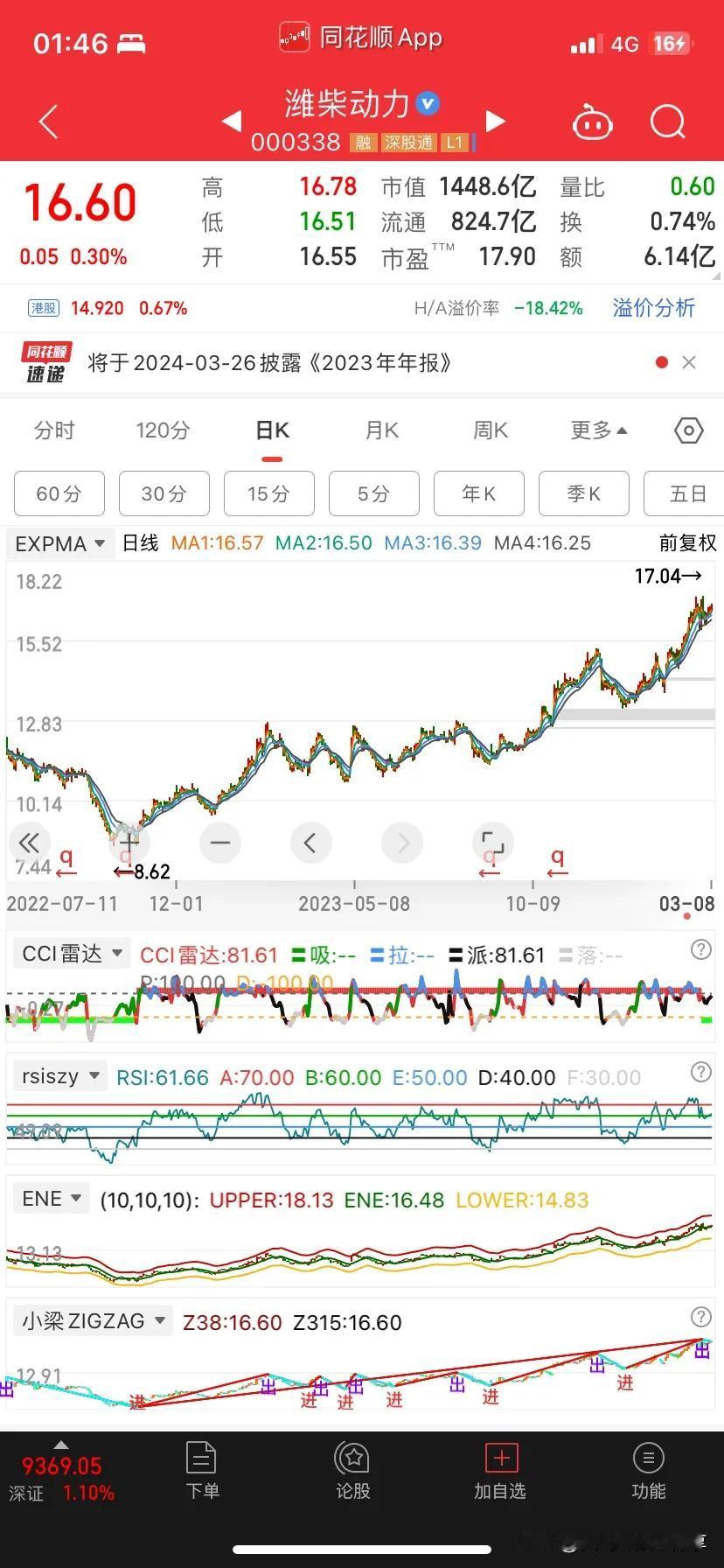Image resolution: width=724 pixels, height=1568 pixels.
Task: Zoom in chart with plus button
Action: [x=129, y=843]
